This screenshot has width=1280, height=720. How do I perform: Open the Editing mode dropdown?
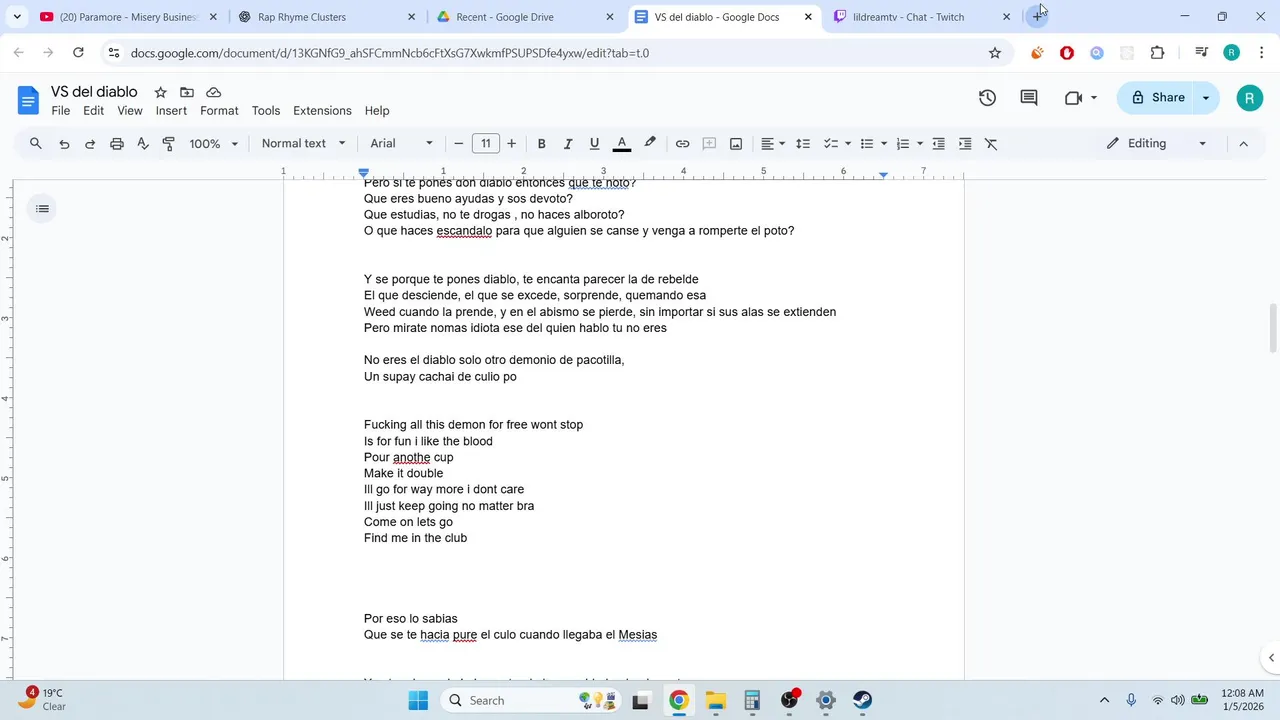[1157, 144]
